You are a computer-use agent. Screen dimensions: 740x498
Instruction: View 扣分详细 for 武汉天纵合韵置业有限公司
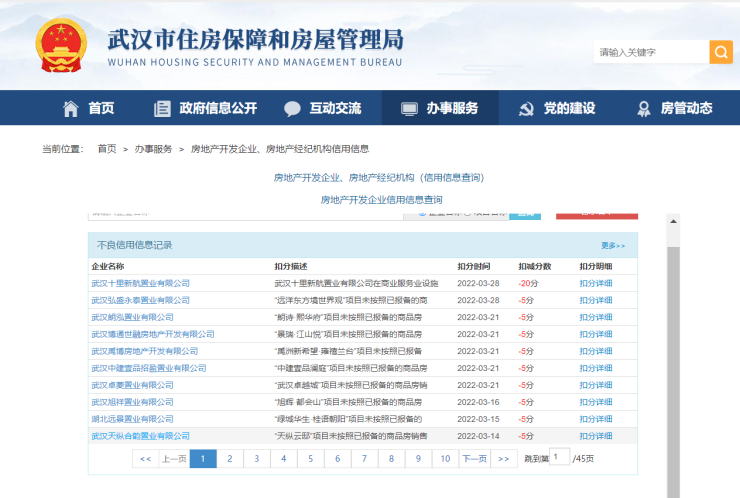[x=596, y=436]
